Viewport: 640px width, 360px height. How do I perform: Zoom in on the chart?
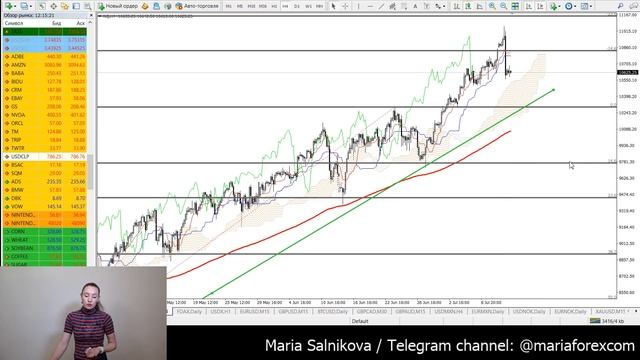(492, 6)
